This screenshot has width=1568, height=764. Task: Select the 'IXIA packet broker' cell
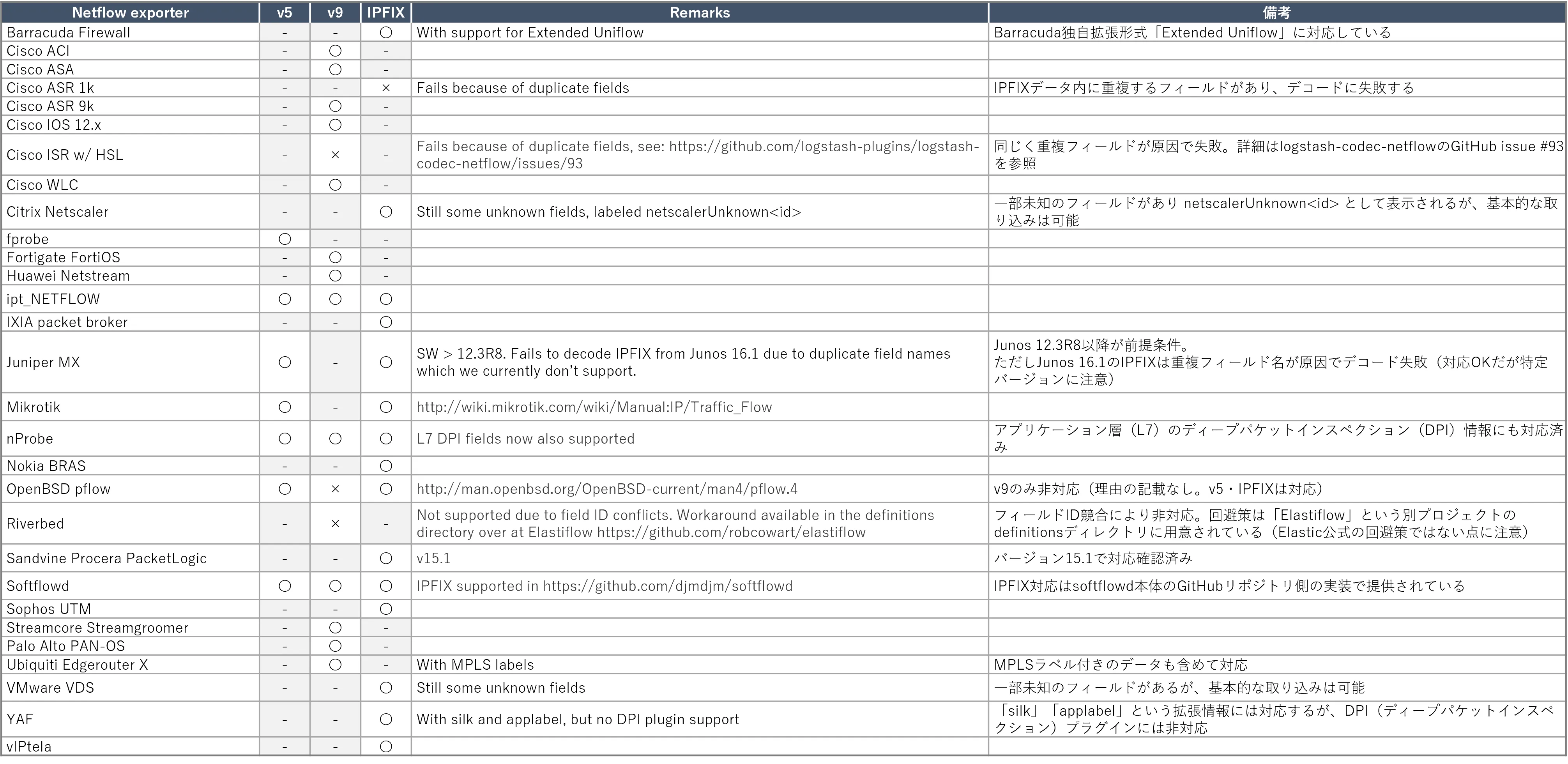[130, 322]
